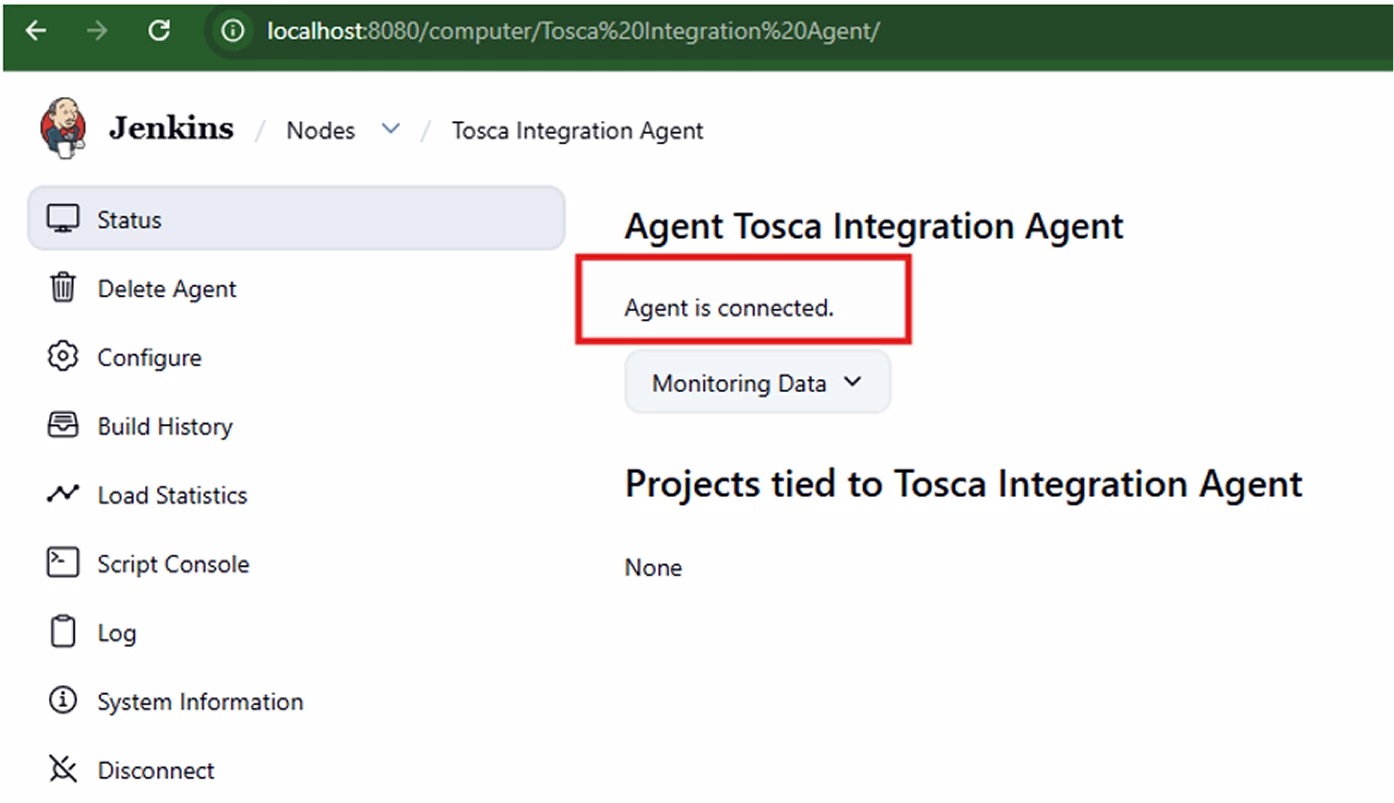Screen dimensions: 1394x803
Task: Open site information icon in address bar
Action: coord(233,31)
